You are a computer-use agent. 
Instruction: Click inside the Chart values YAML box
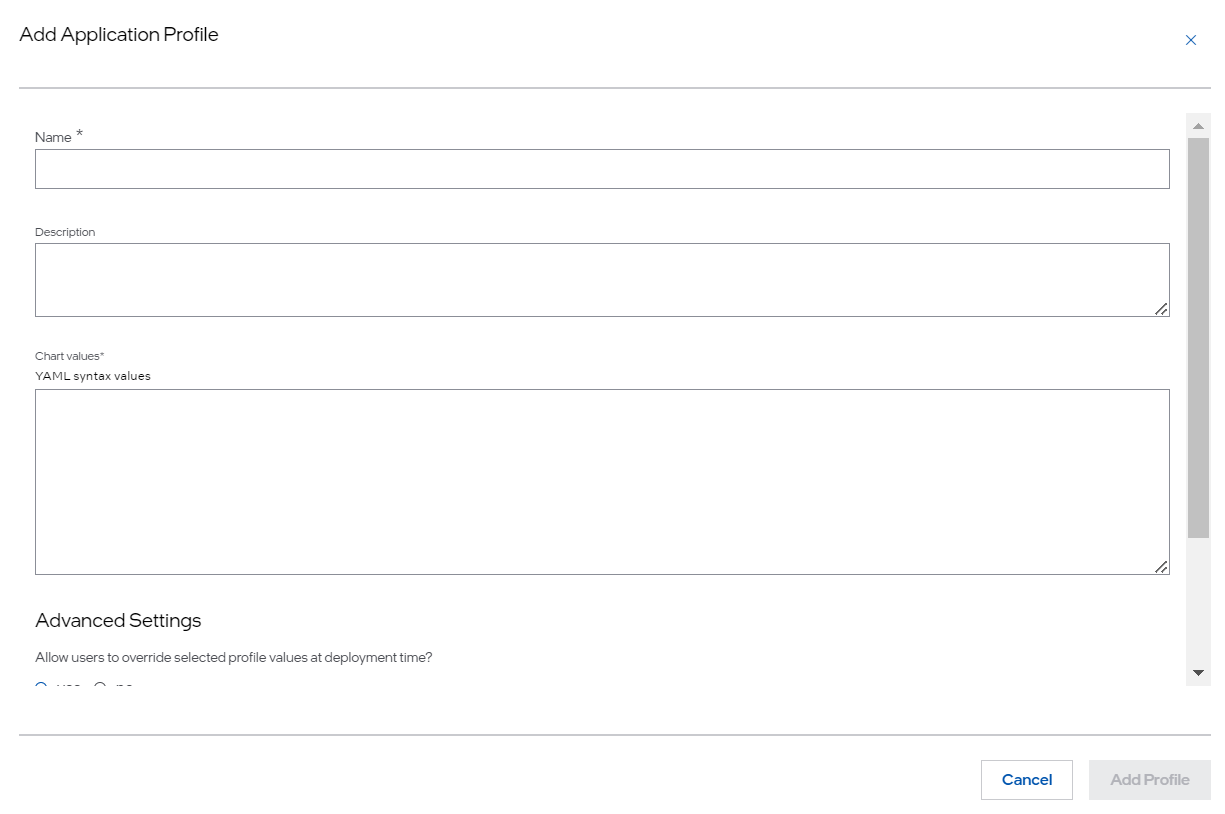point(601,481)
